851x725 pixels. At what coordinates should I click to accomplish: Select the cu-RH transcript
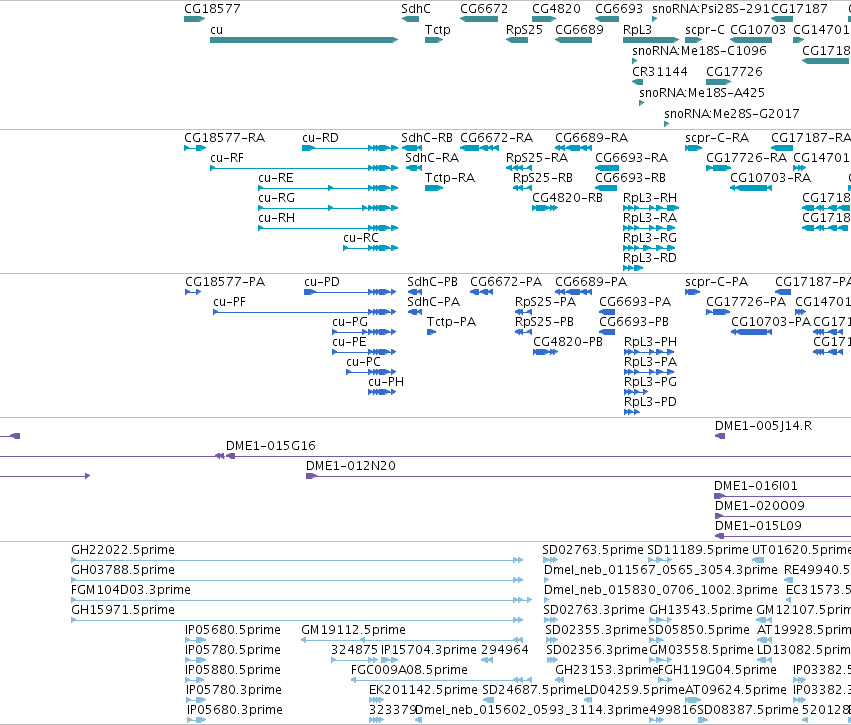(x=328, y=228)
